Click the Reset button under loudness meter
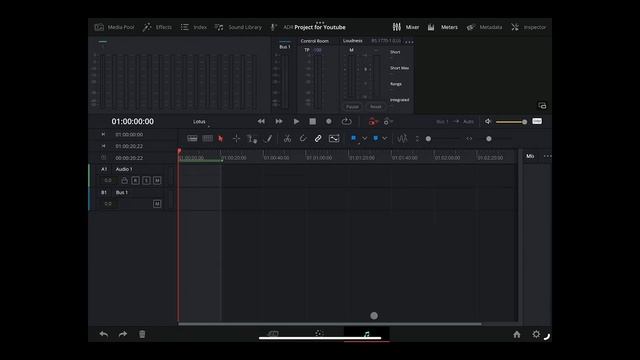This screenshot has width=640, height=360. [376, 107]
